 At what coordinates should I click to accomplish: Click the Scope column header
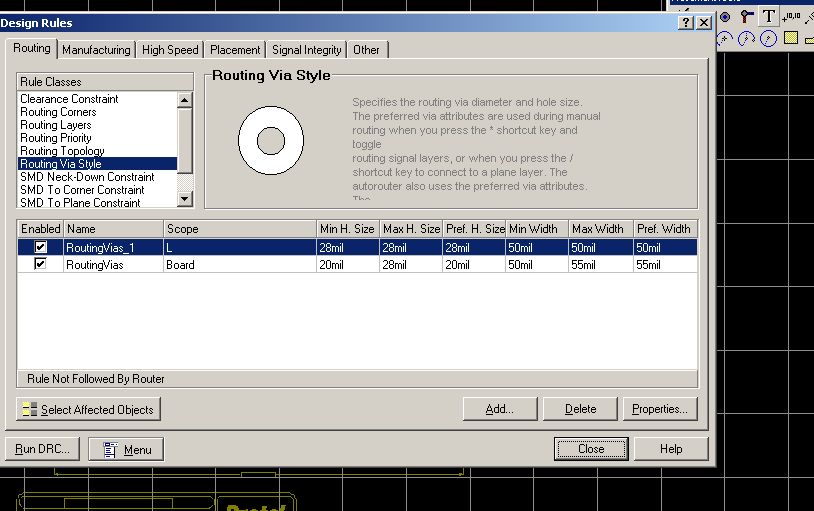(240, 228)
